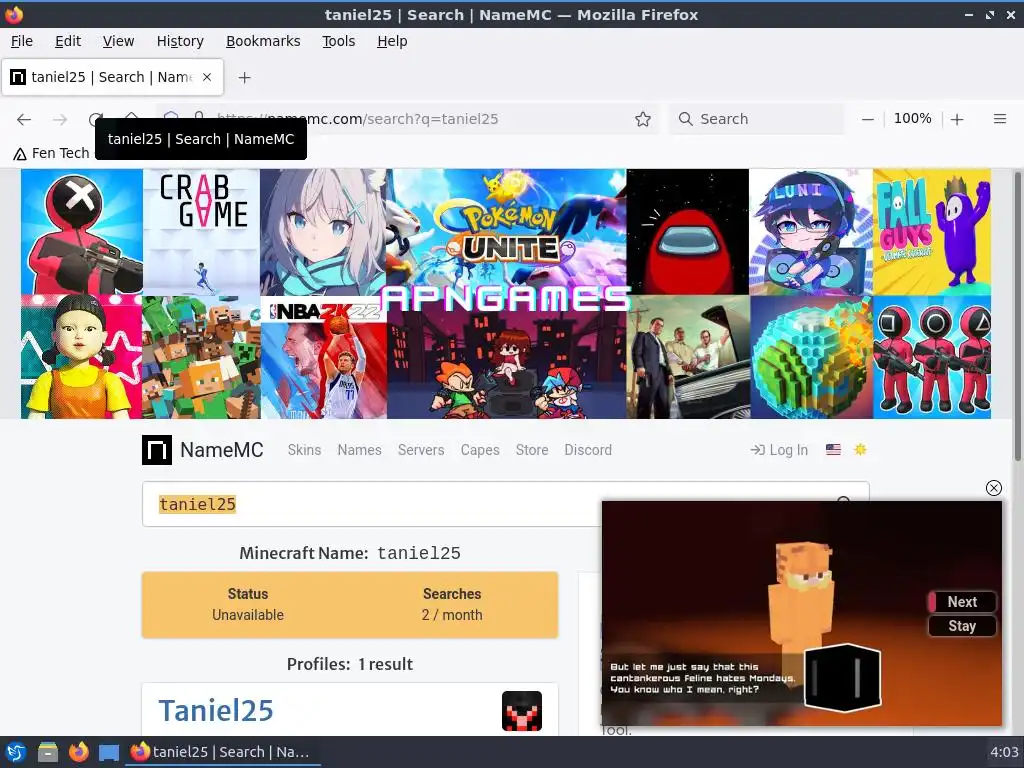Open the Servers page
The height and width of the screenshot is (768, 1024).
[421, 450]
